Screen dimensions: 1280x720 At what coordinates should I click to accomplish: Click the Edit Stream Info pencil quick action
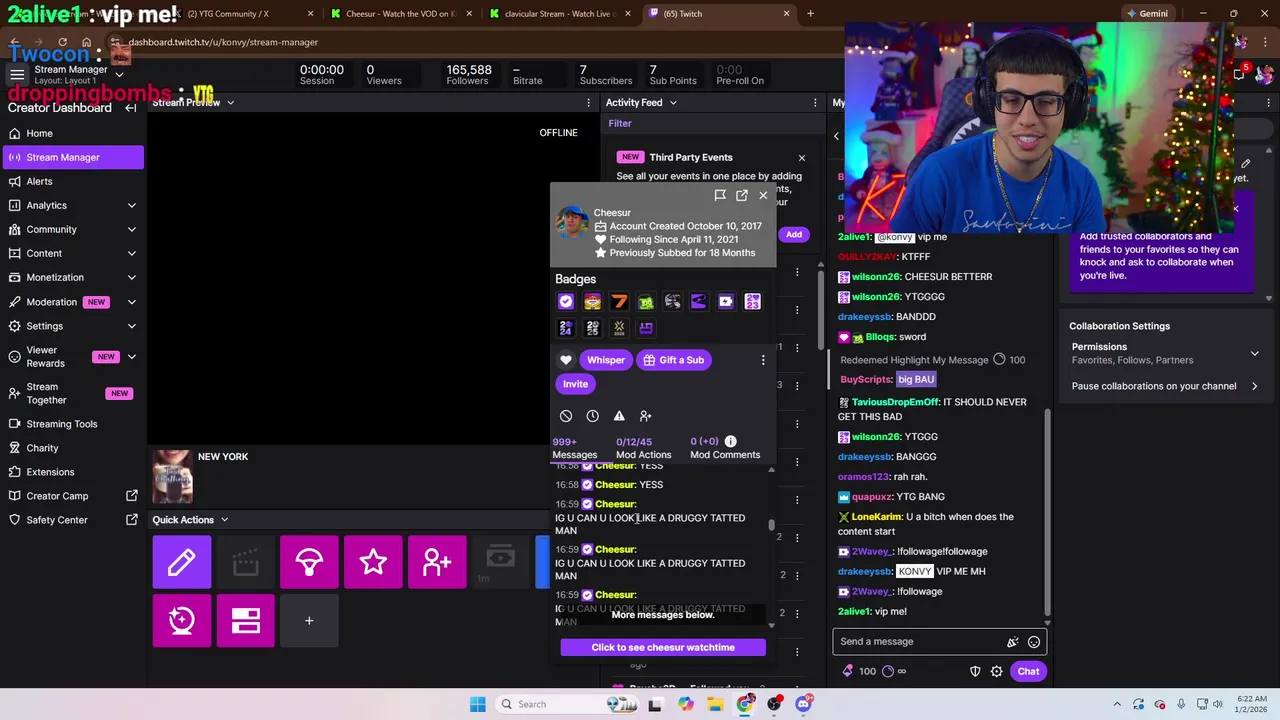pos(182,562)
